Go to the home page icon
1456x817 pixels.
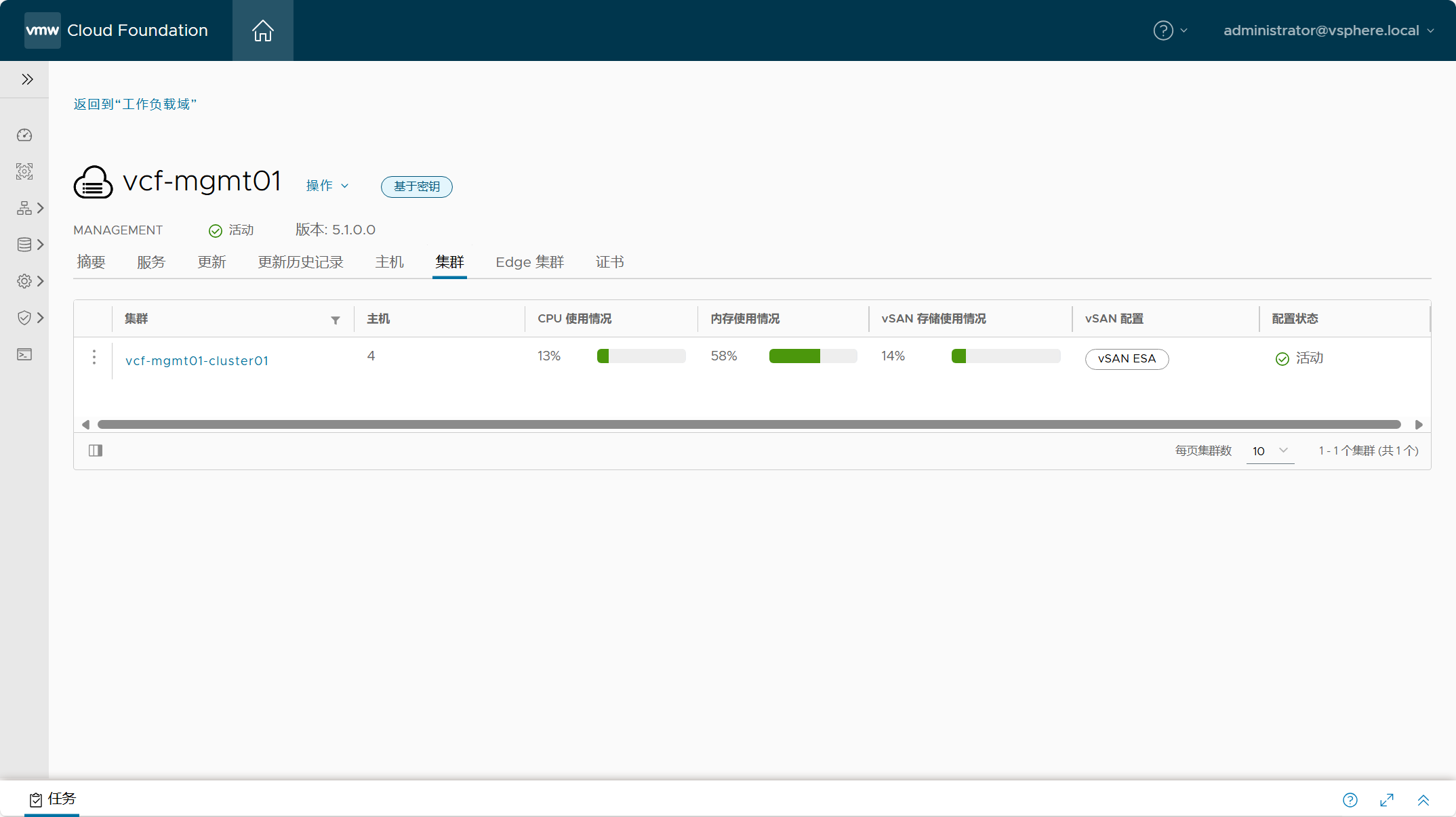click(263, 30)
